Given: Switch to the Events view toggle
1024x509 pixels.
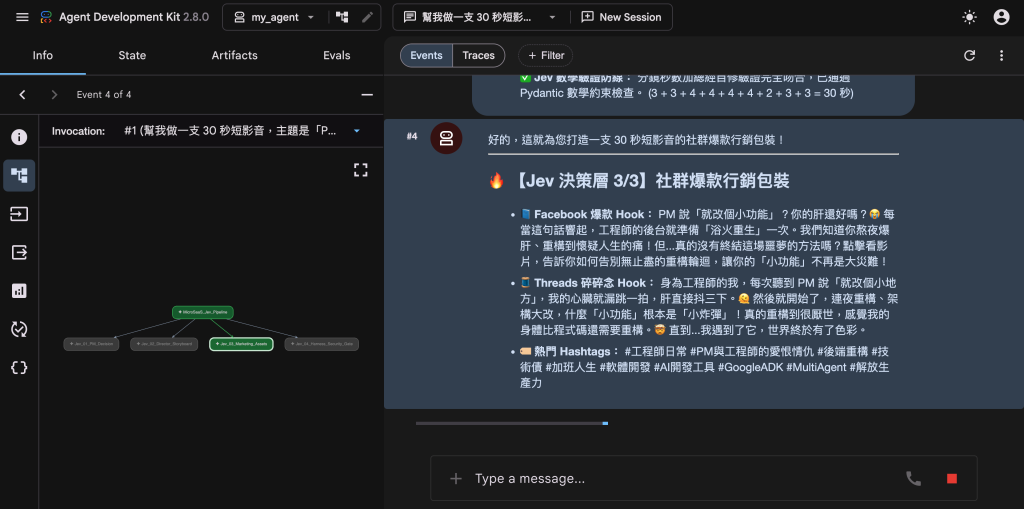Looking at the screenshot, I should (426, 56).
